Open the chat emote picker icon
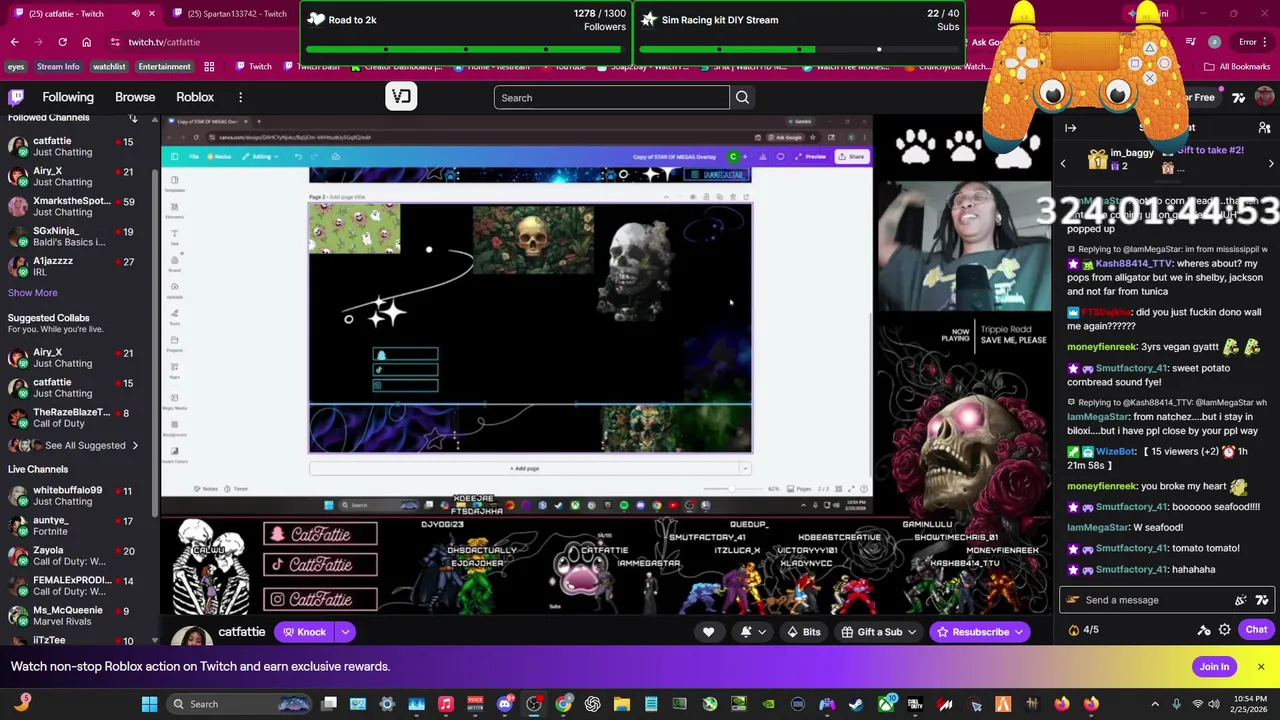Image resolution: width=1280 pixels, height=720 pixels. pos(1262,600)
